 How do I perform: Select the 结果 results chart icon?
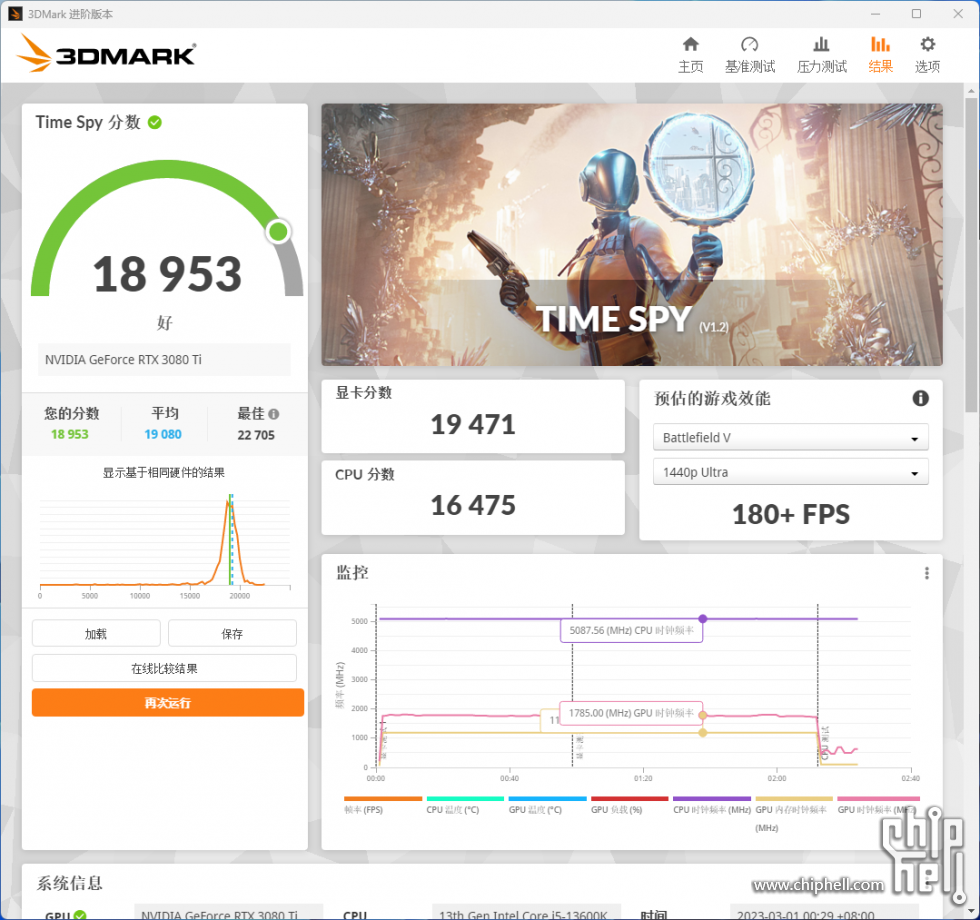click(x=880, y=44)
